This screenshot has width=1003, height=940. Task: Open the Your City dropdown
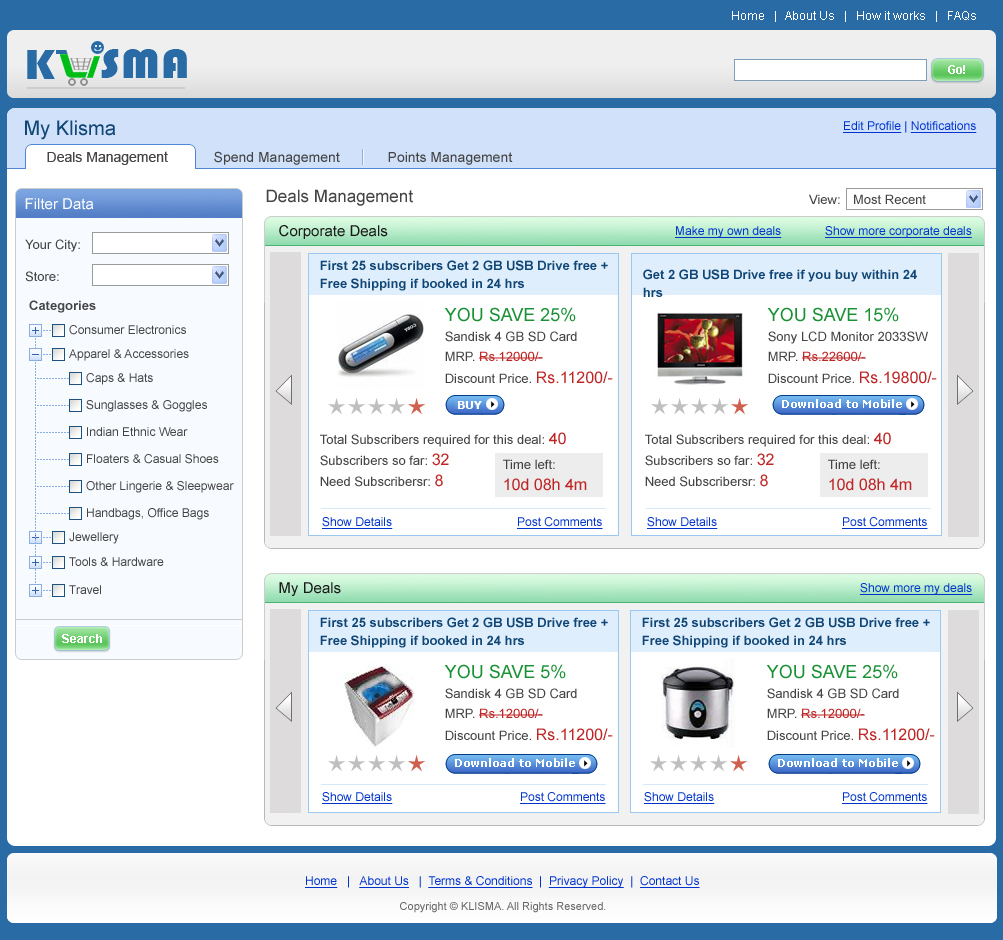161,243
